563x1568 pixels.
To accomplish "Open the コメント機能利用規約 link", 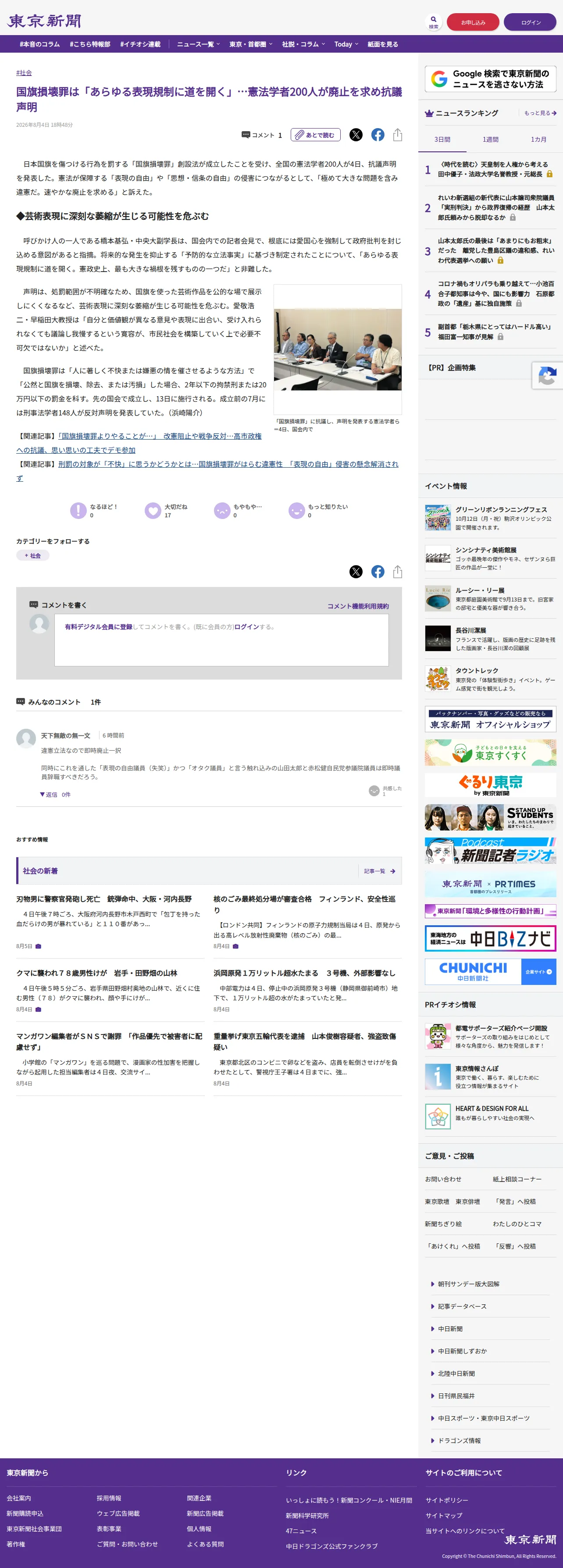I will click(x=358, y=605).
